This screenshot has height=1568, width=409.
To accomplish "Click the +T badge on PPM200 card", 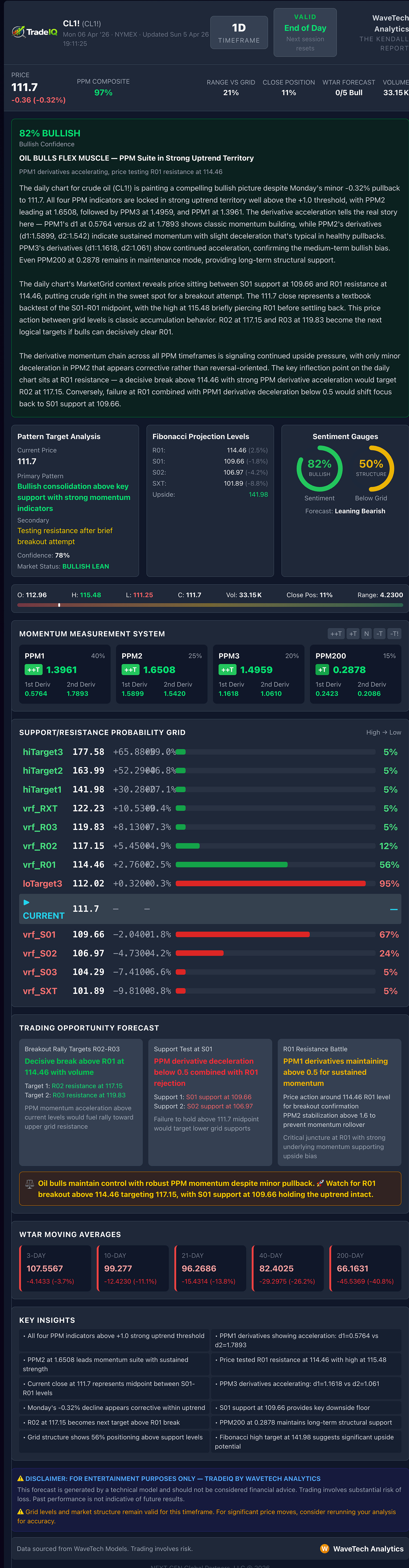I will click(x=322, y=669).
